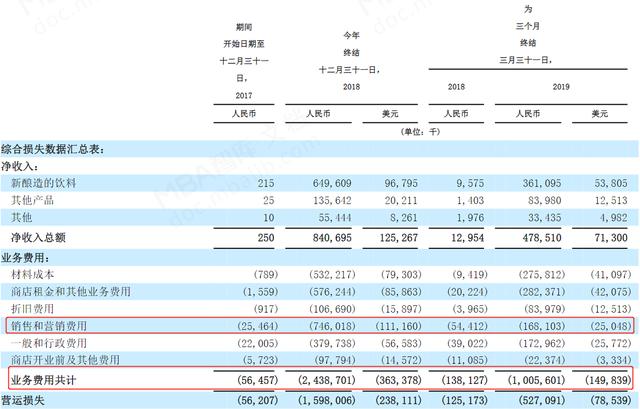This screenshot has height=409, width=640.
Task: Click value '649,609' in 新酿造的饮料 row
Action: point(332,183)
